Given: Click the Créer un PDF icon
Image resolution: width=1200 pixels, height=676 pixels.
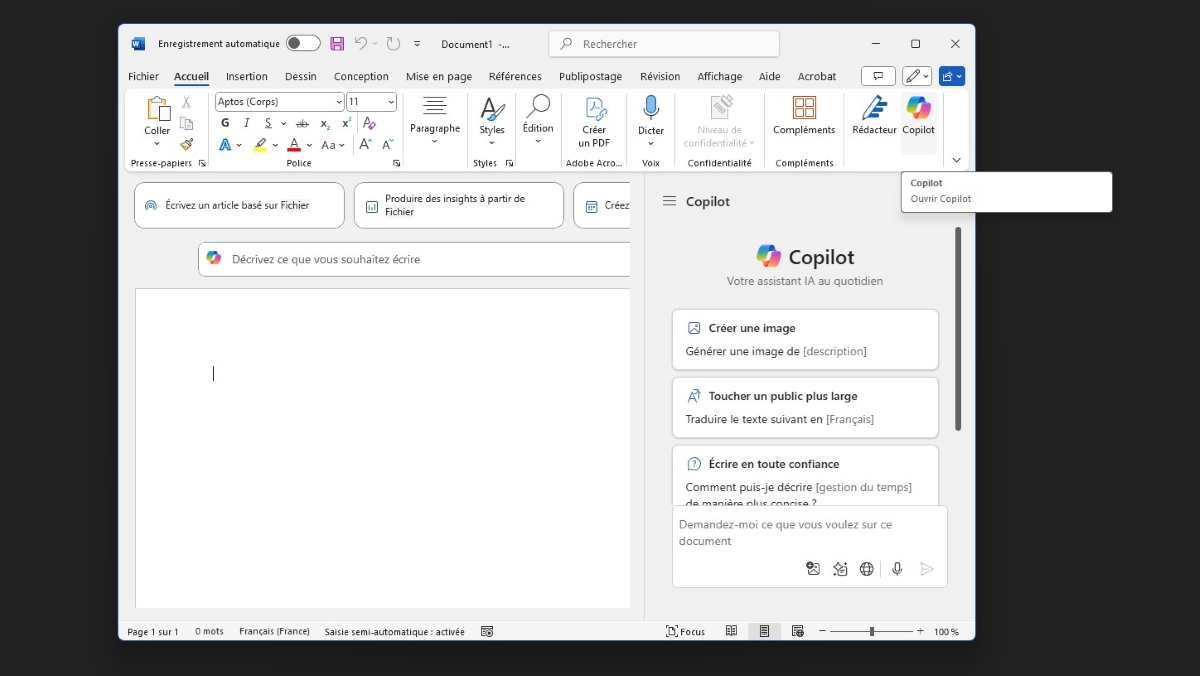Looking at the screenshot, I should (x=595, y=108).
